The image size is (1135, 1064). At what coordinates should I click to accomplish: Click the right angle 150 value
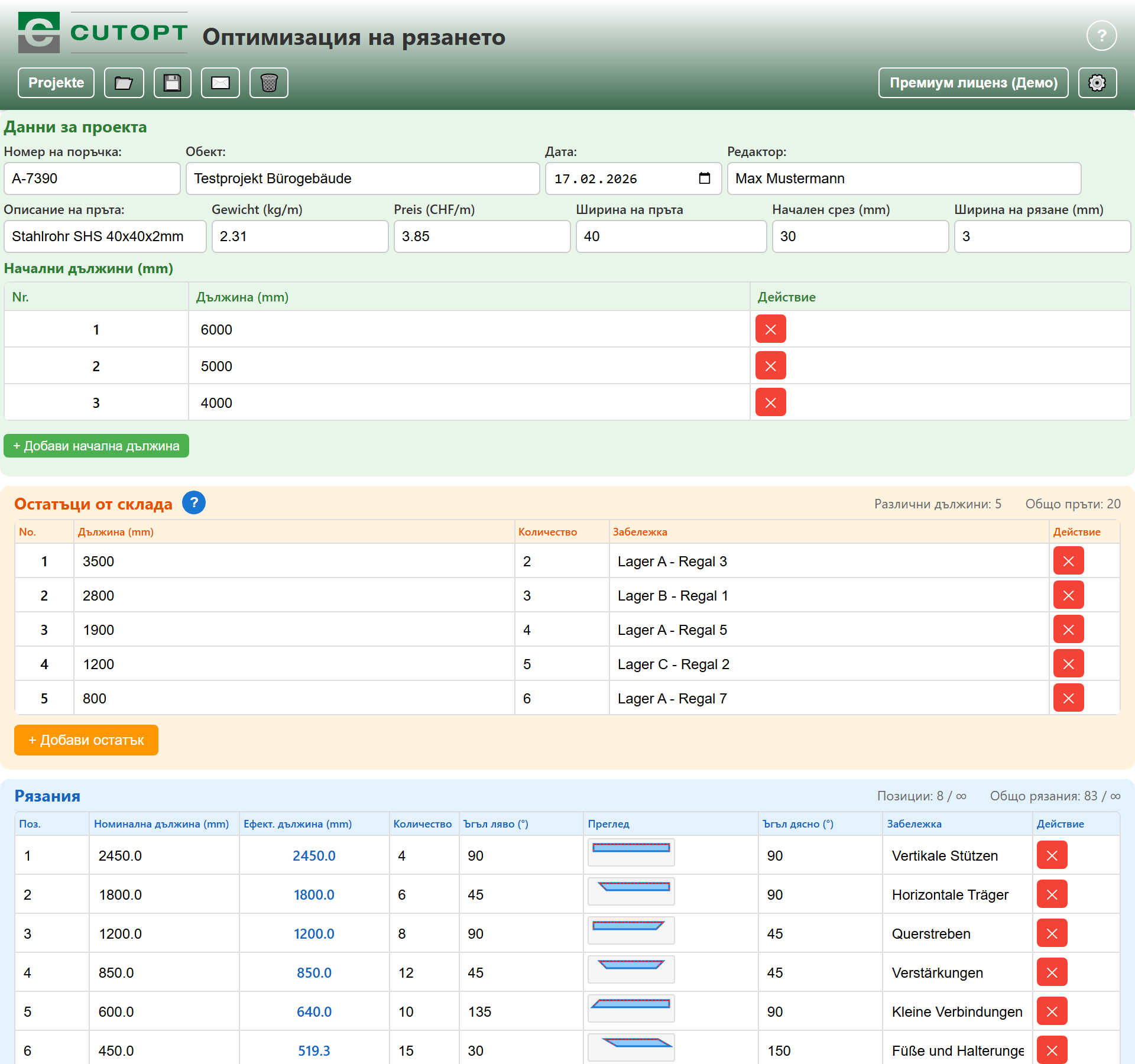[x=779, y=1050]
